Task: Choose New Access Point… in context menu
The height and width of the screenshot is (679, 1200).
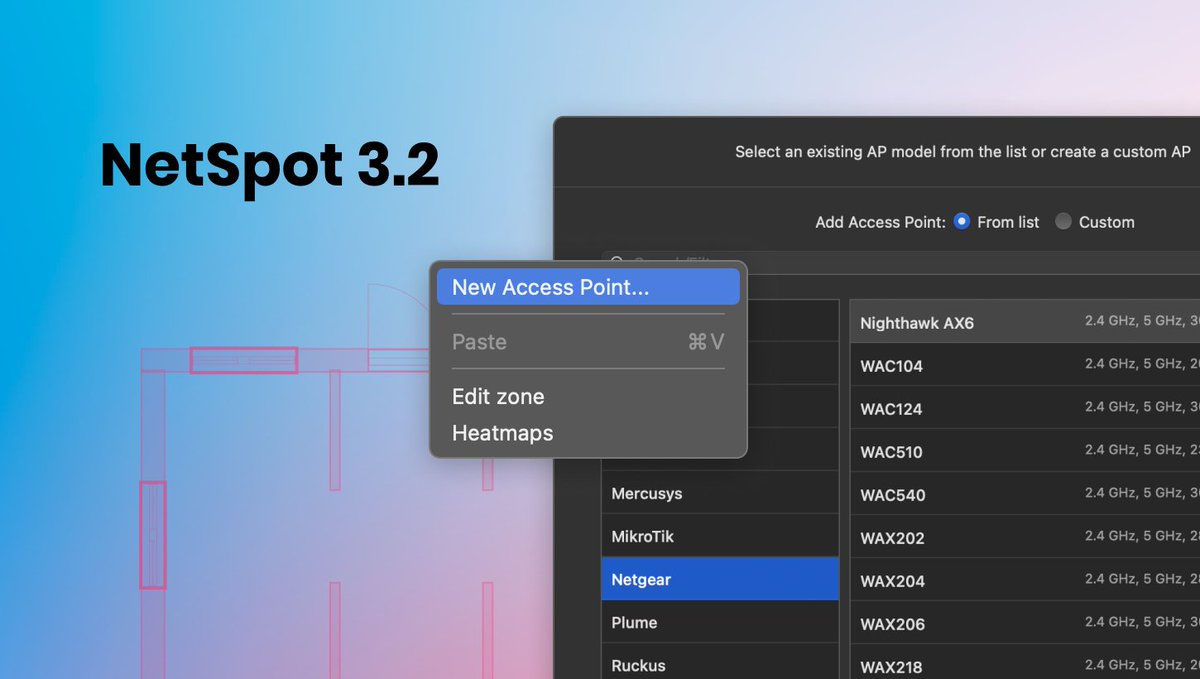Action: coord(588,287)
